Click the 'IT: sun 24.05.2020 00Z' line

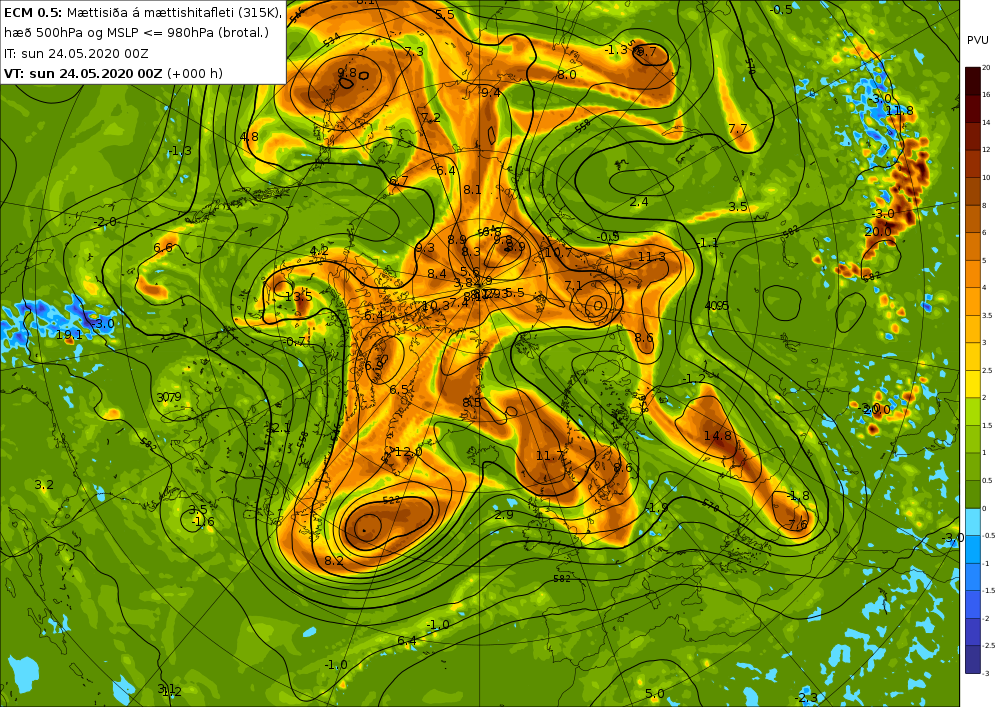(x=76, y=53)
